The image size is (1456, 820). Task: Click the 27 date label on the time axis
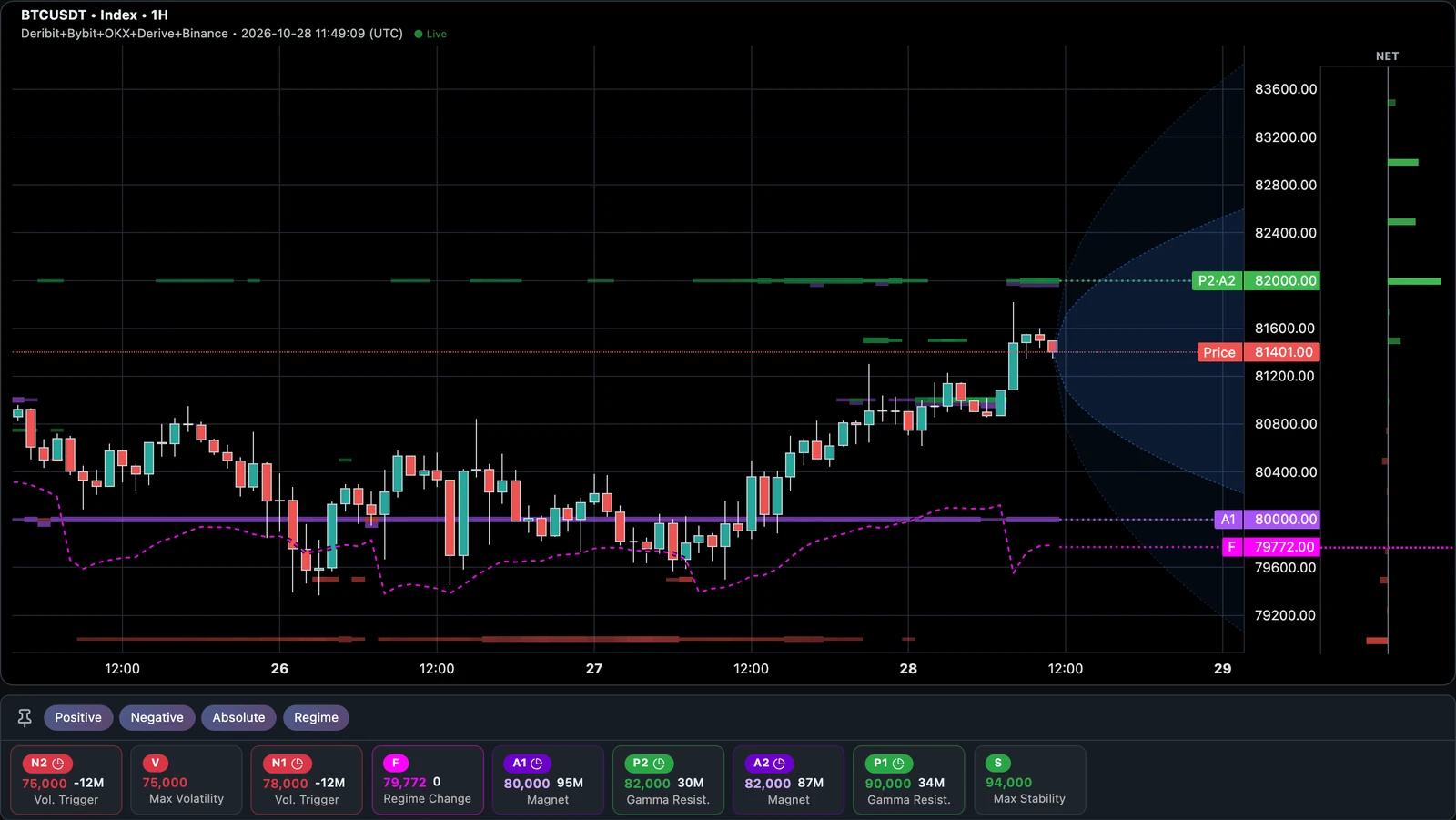(x=594, y=669)
